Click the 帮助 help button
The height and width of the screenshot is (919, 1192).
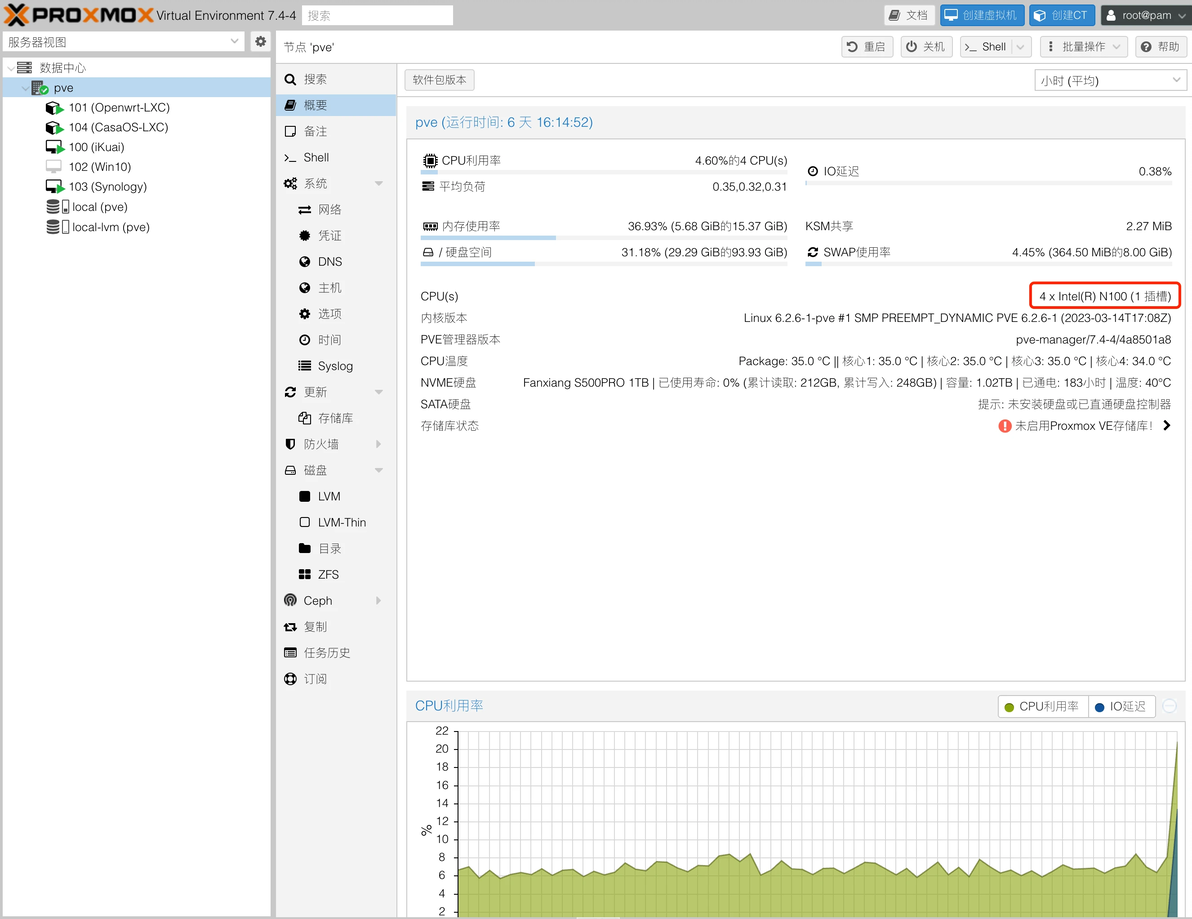[1160, 46]
